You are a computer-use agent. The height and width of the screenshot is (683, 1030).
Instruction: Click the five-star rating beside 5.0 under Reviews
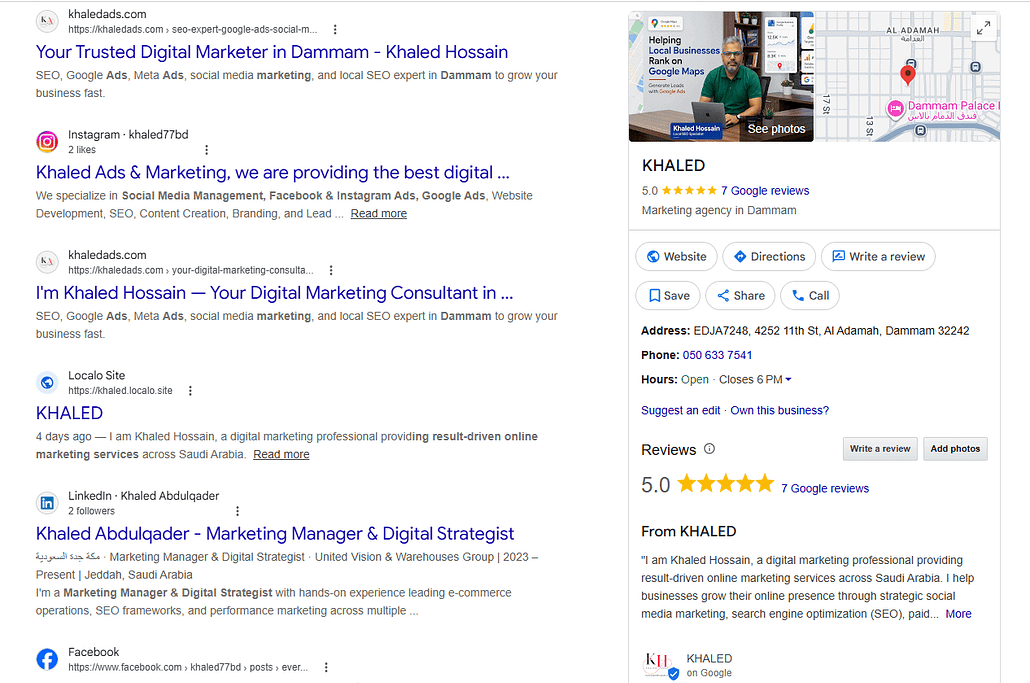[726, 485]
